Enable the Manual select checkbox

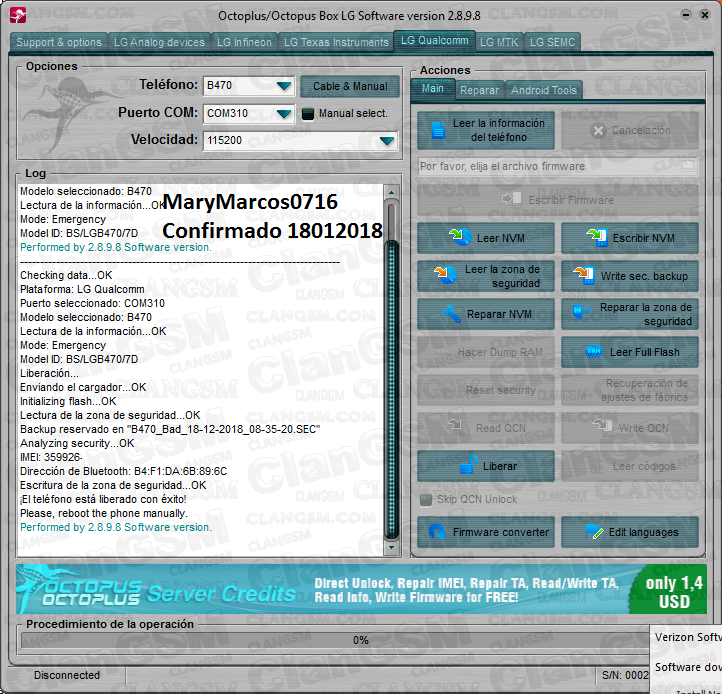(x=308, y=114)
